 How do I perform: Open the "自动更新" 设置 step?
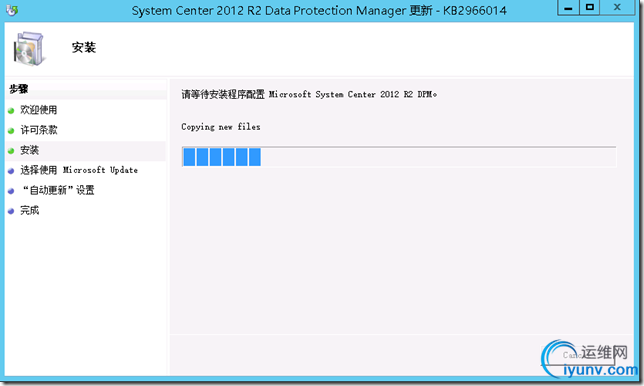pyautogui.click(x=58, y=190)
